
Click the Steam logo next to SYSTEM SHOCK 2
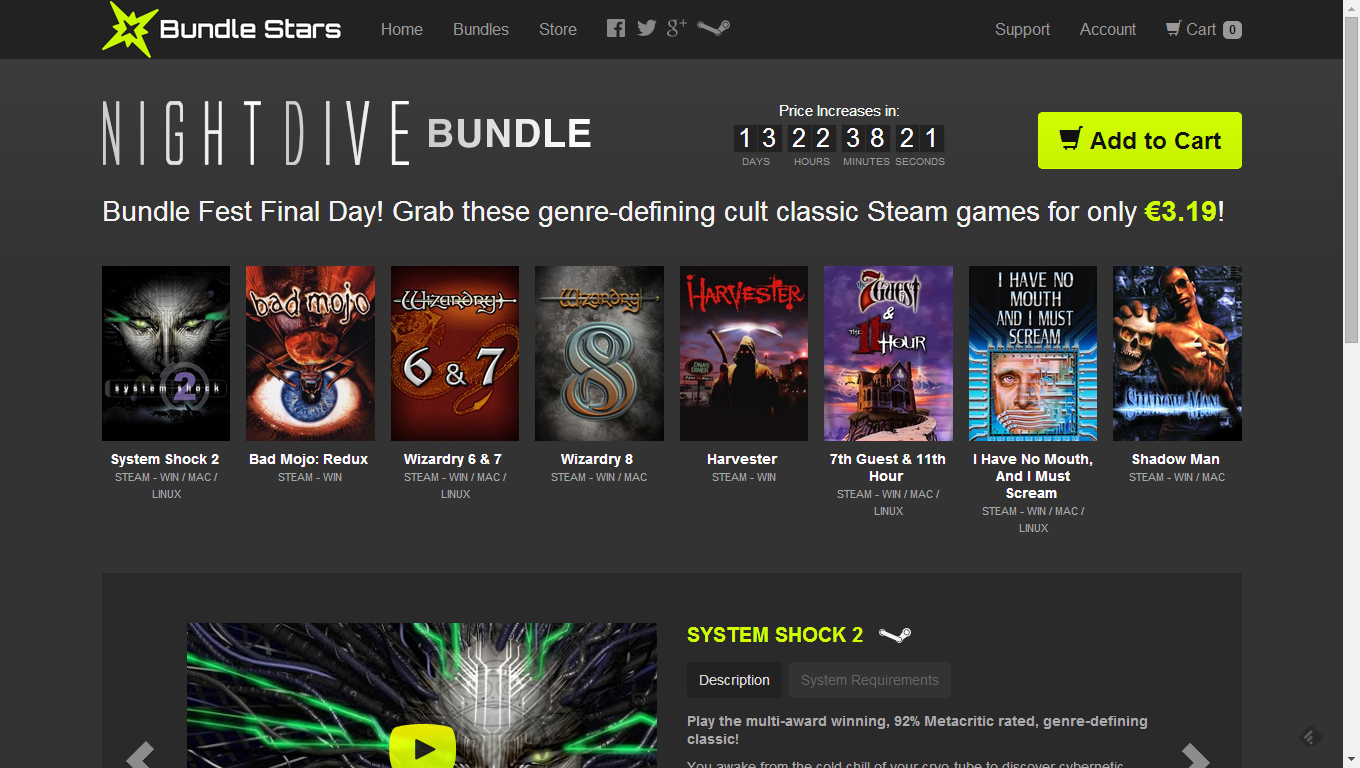pos(896,633)
